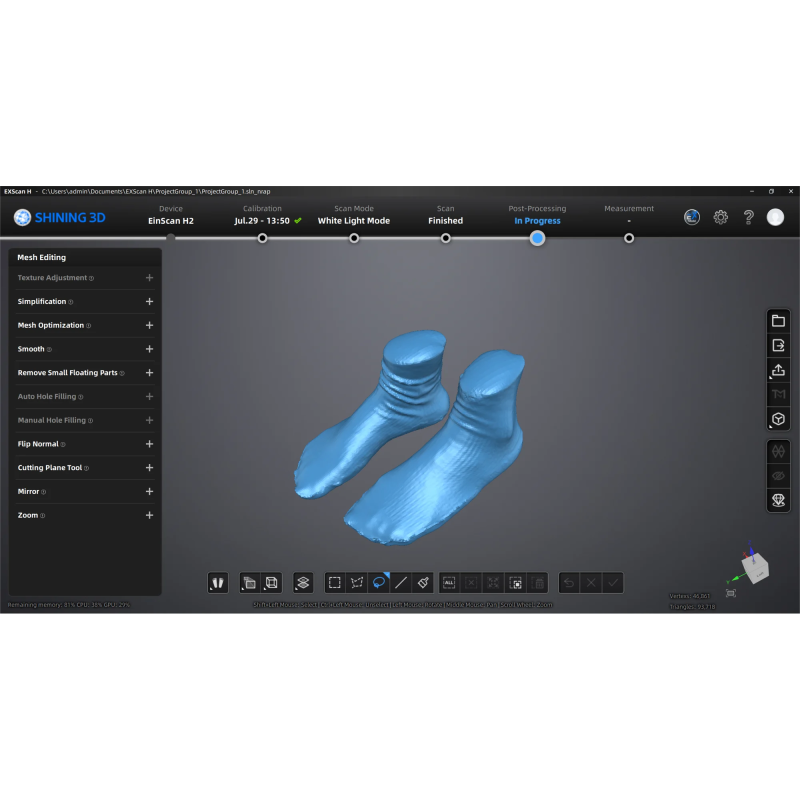Click the Scan Mode workflow progress dot
This screenshot has width=800, height=800.
[x=354, y=238]
